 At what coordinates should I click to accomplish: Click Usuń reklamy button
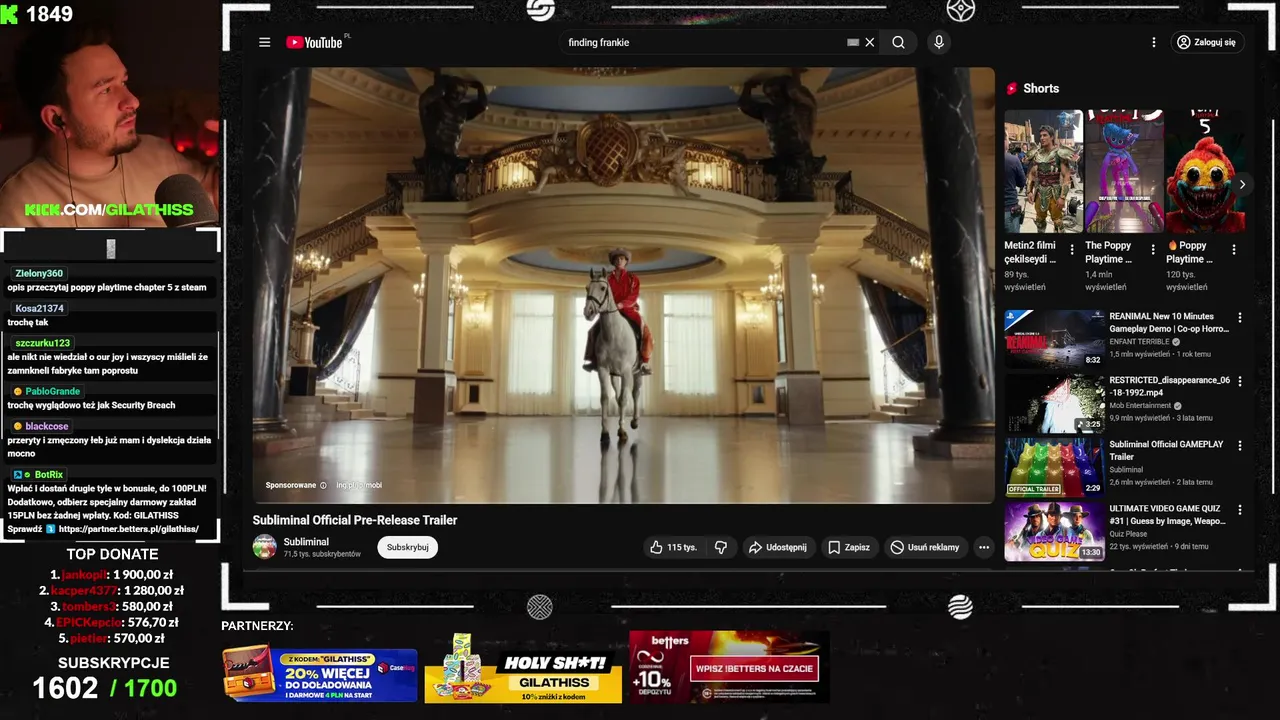click(x=925, y=547)
